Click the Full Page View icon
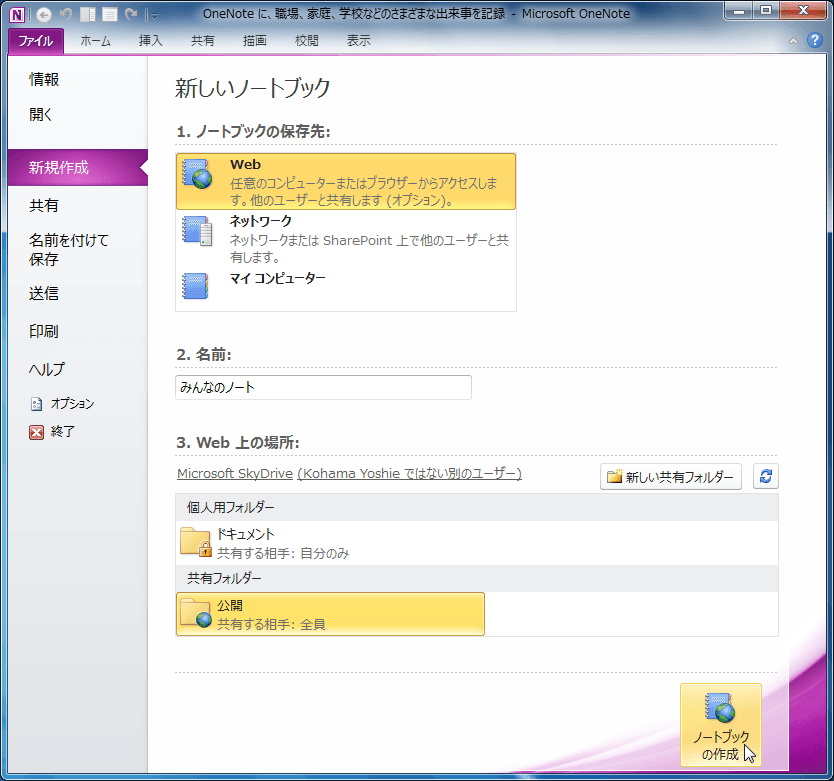The height and width of the screenshot is (781, 834). (110, 14)
